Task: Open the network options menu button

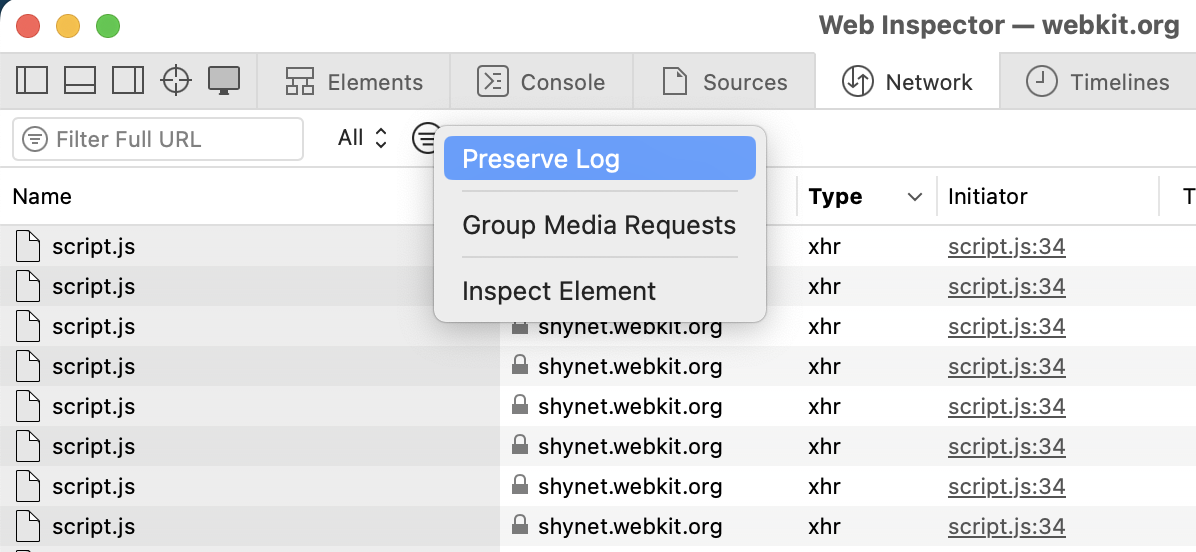Action: [x=426, y=138]
